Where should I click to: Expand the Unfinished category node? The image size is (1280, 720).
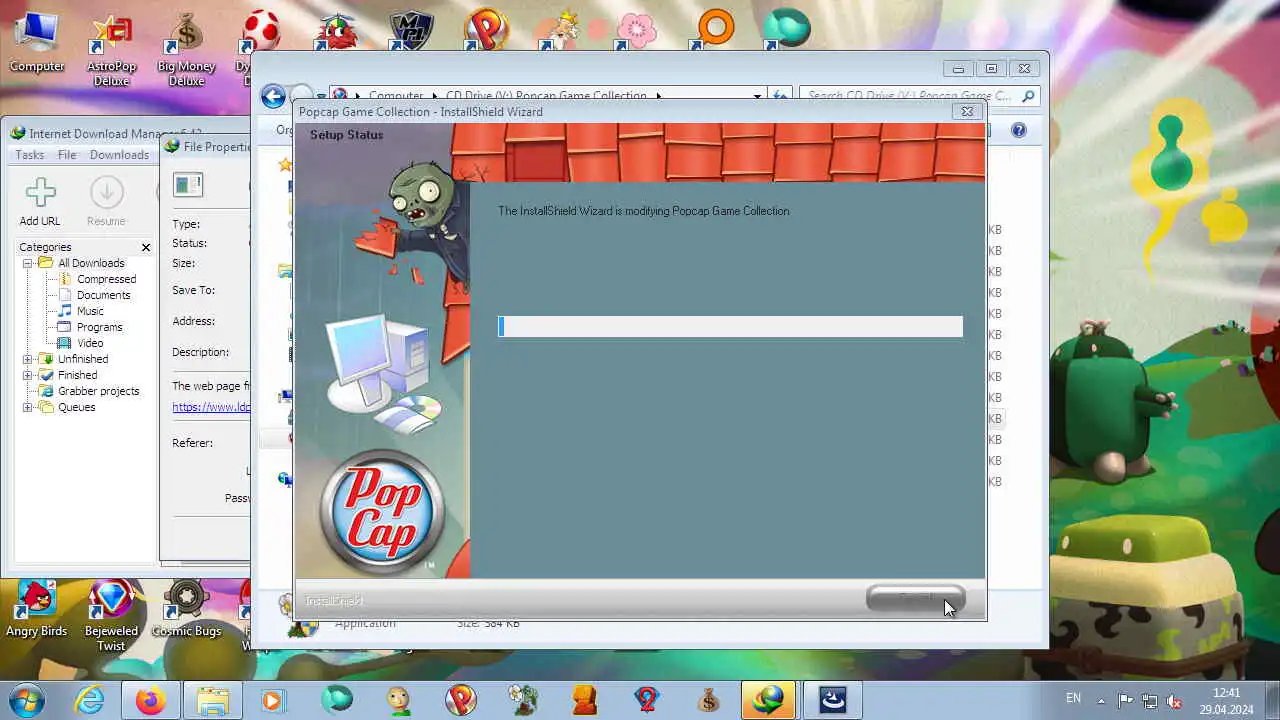28,359
